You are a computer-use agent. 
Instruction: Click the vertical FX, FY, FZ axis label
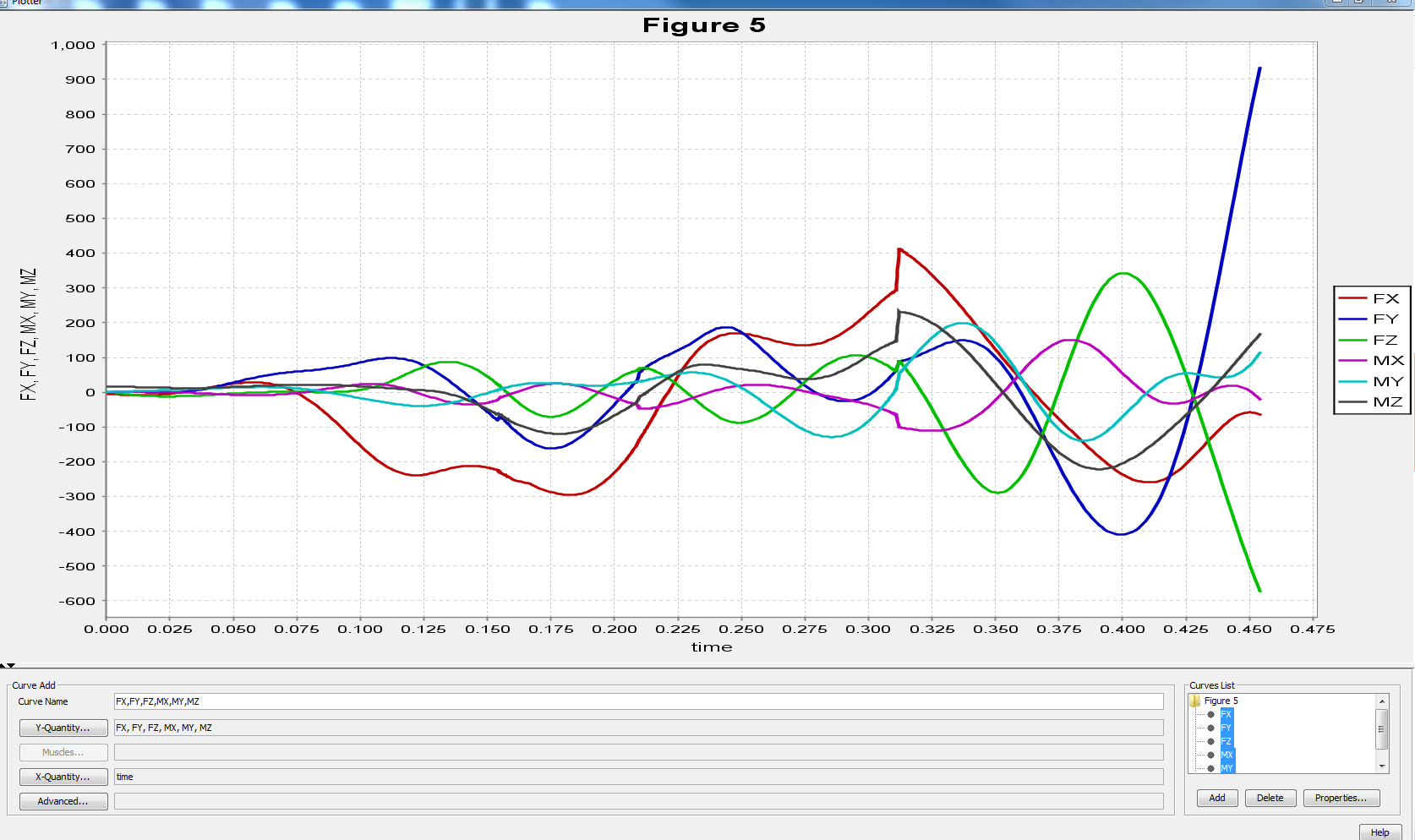click(x=29, y=335)
